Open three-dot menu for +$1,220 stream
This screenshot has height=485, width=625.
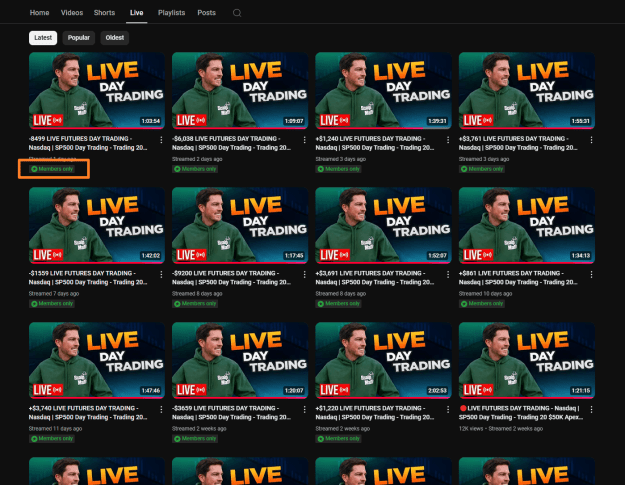click(448, 410)
